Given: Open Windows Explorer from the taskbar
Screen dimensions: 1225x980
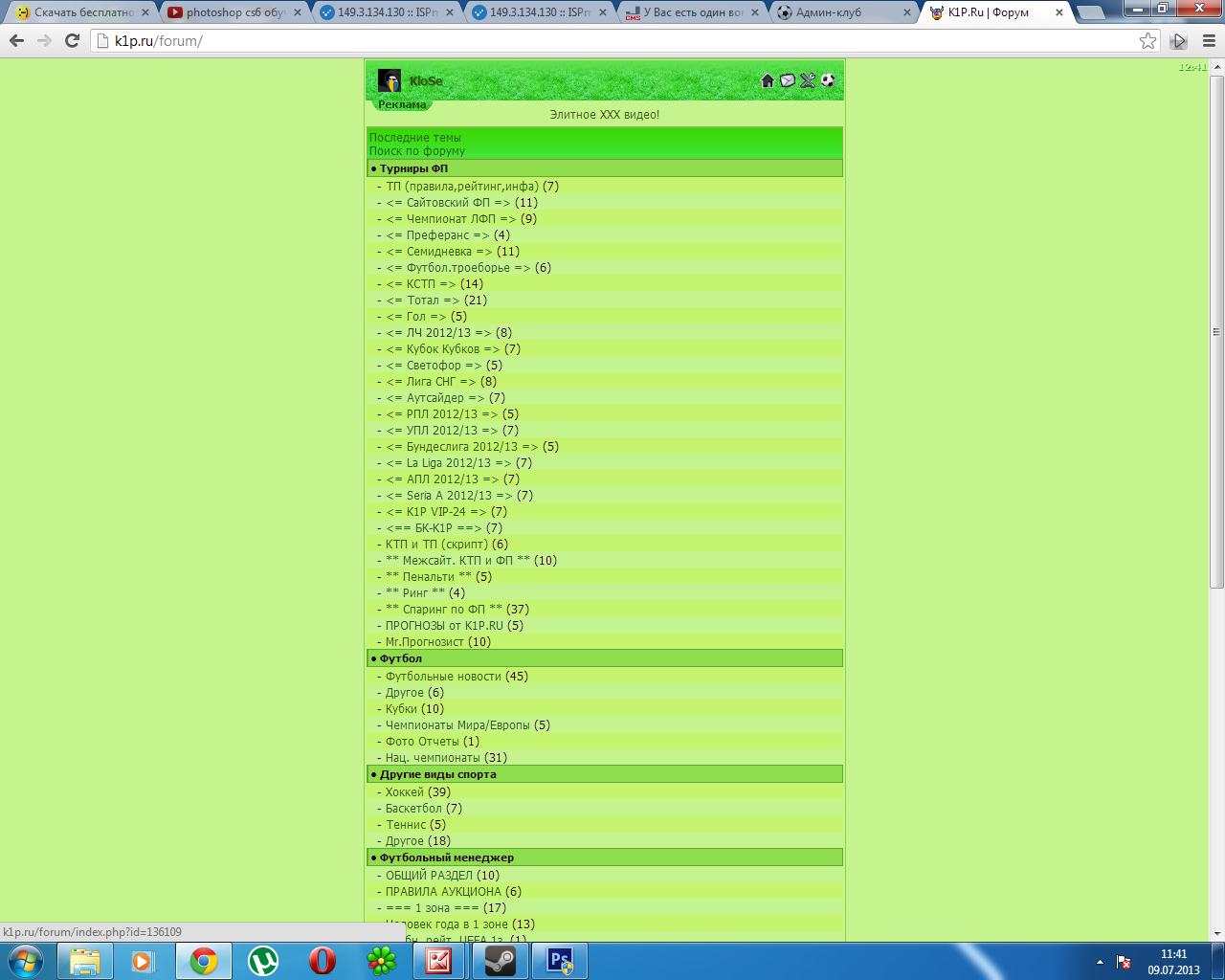Looking at the screenshot, I should click(x=85, y=961).
